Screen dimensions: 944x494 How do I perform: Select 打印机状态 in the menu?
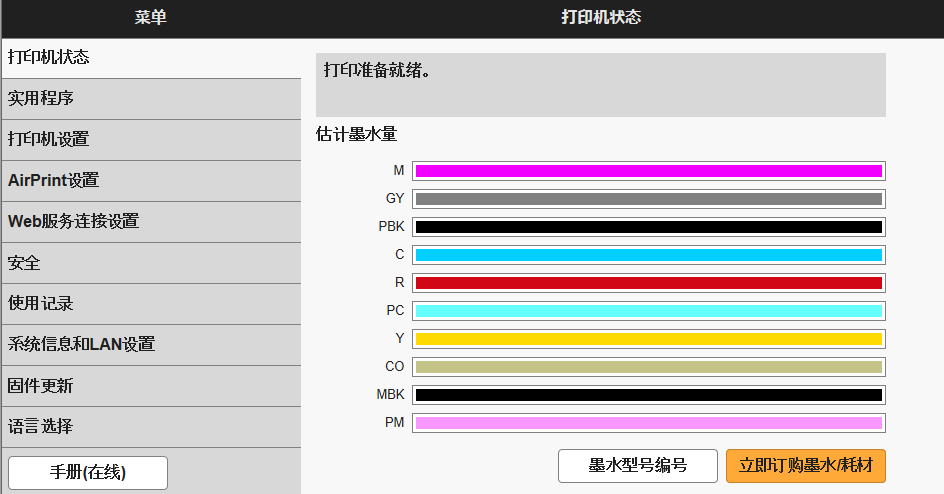[150, 58]
